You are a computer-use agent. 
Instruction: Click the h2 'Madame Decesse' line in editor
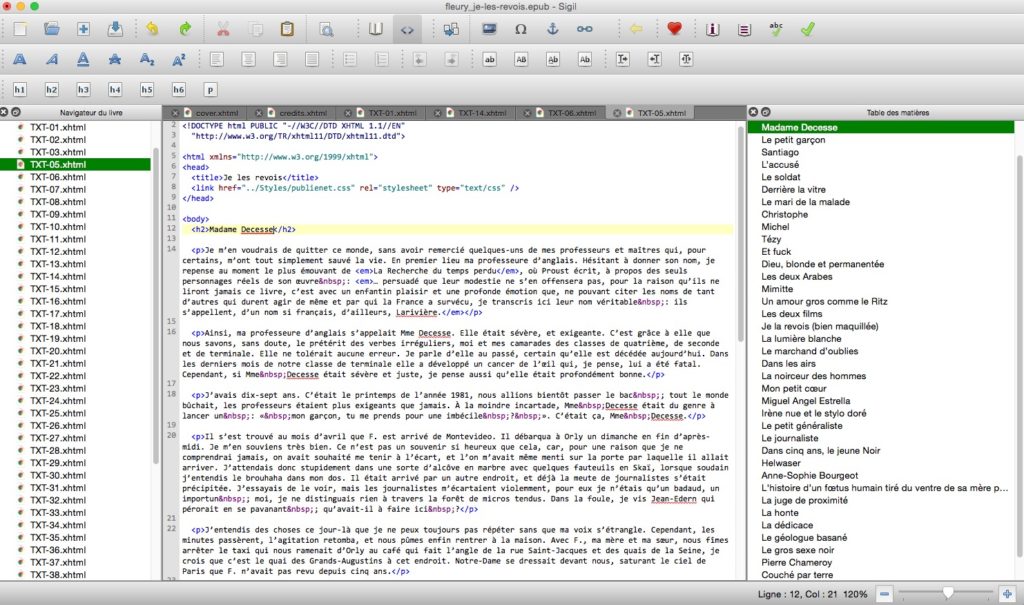457,229
